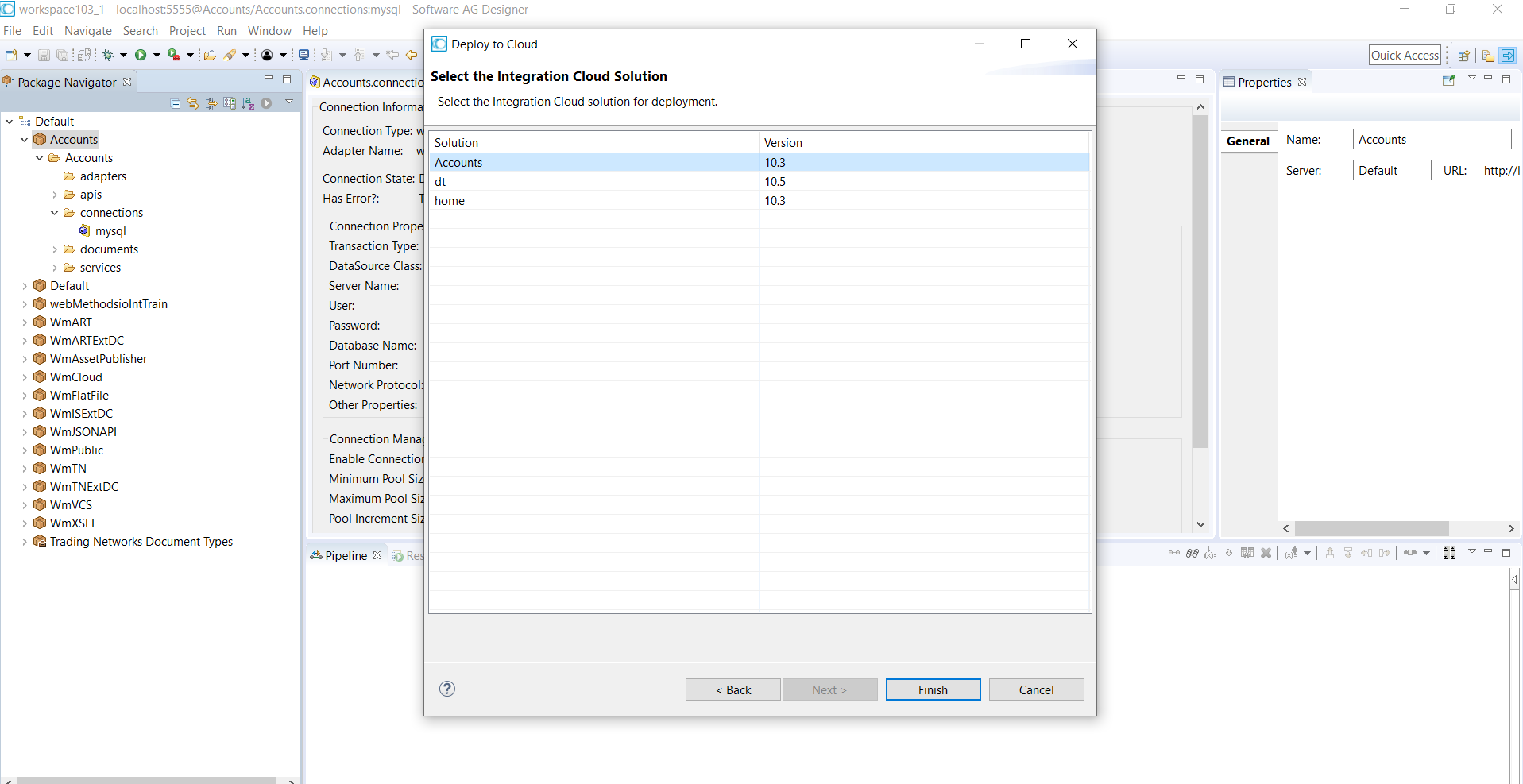Click the yellow pen search icon
The image size is (1523, 784).
point(230,55)
